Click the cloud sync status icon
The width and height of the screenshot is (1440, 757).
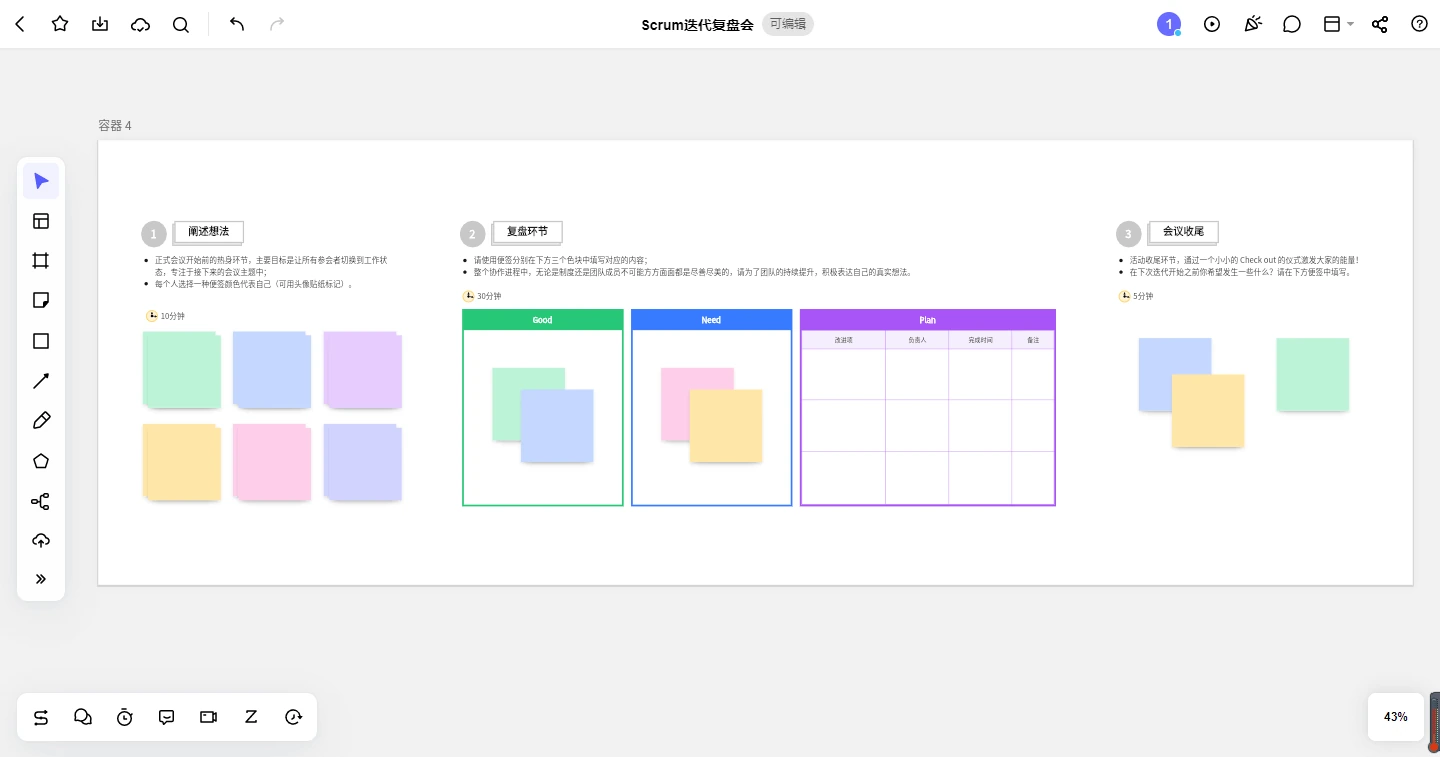(140, 24)
